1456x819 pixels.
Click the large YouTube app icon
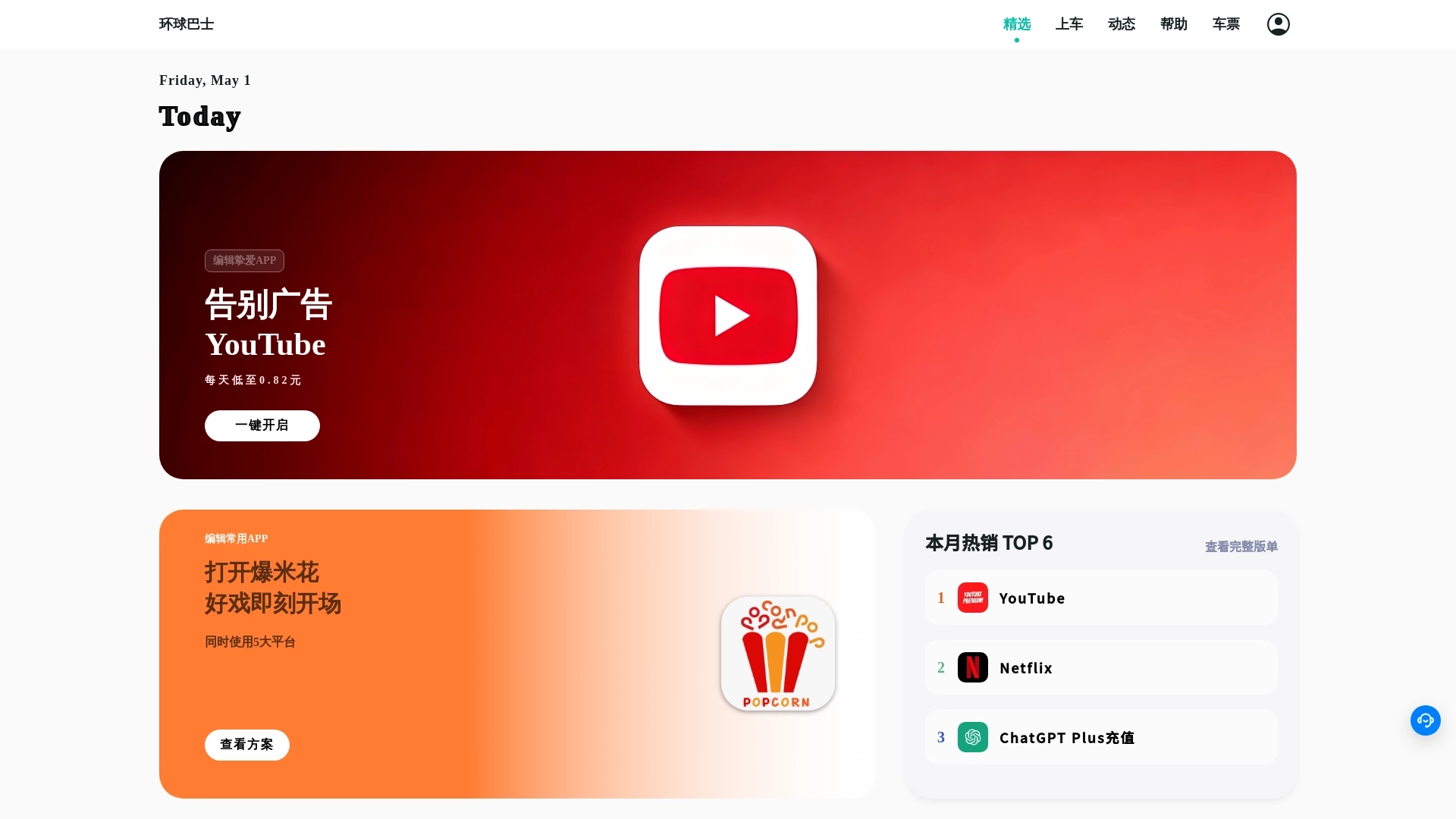click(728, 315)
